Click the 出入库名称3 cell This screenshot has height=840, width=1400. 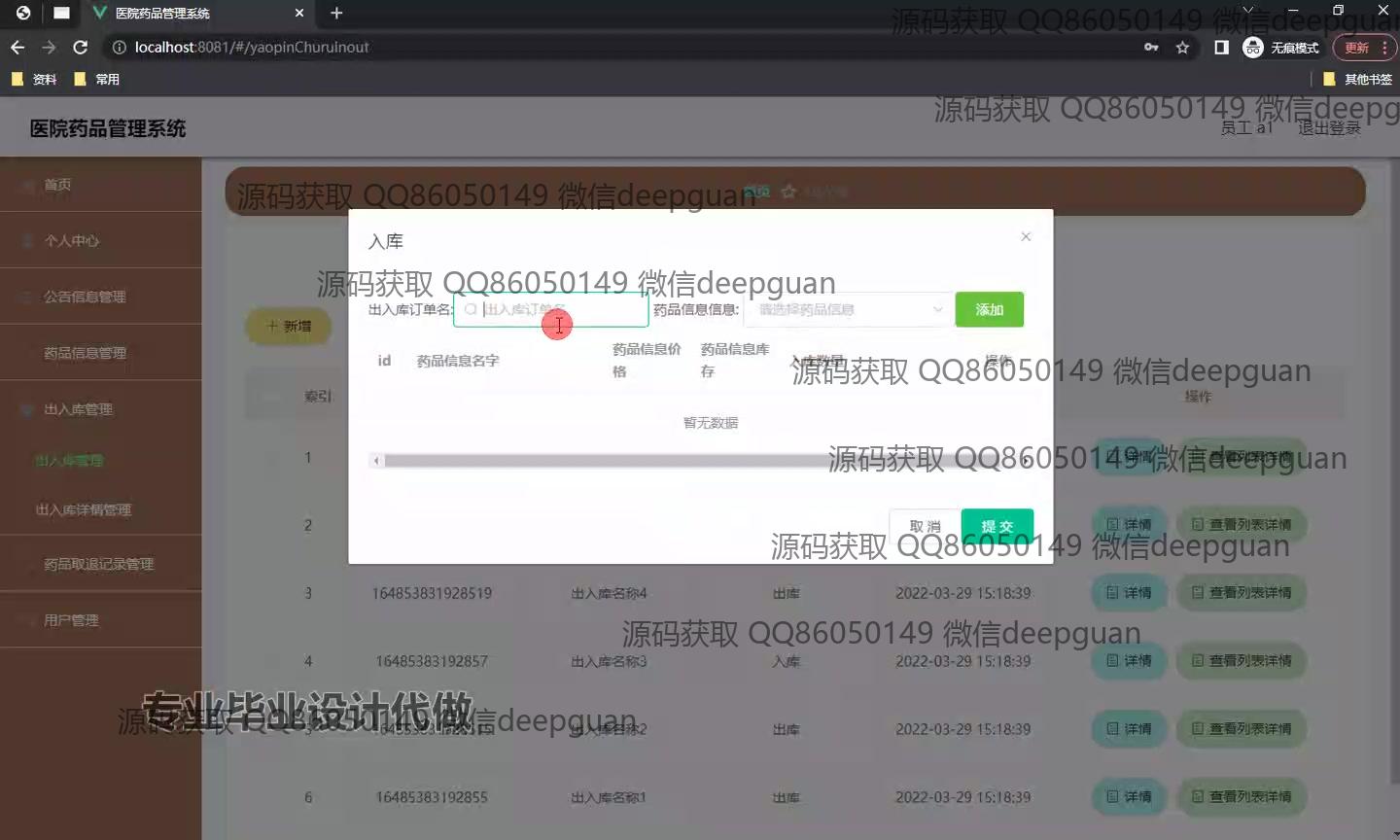click(x=609, y=661)
